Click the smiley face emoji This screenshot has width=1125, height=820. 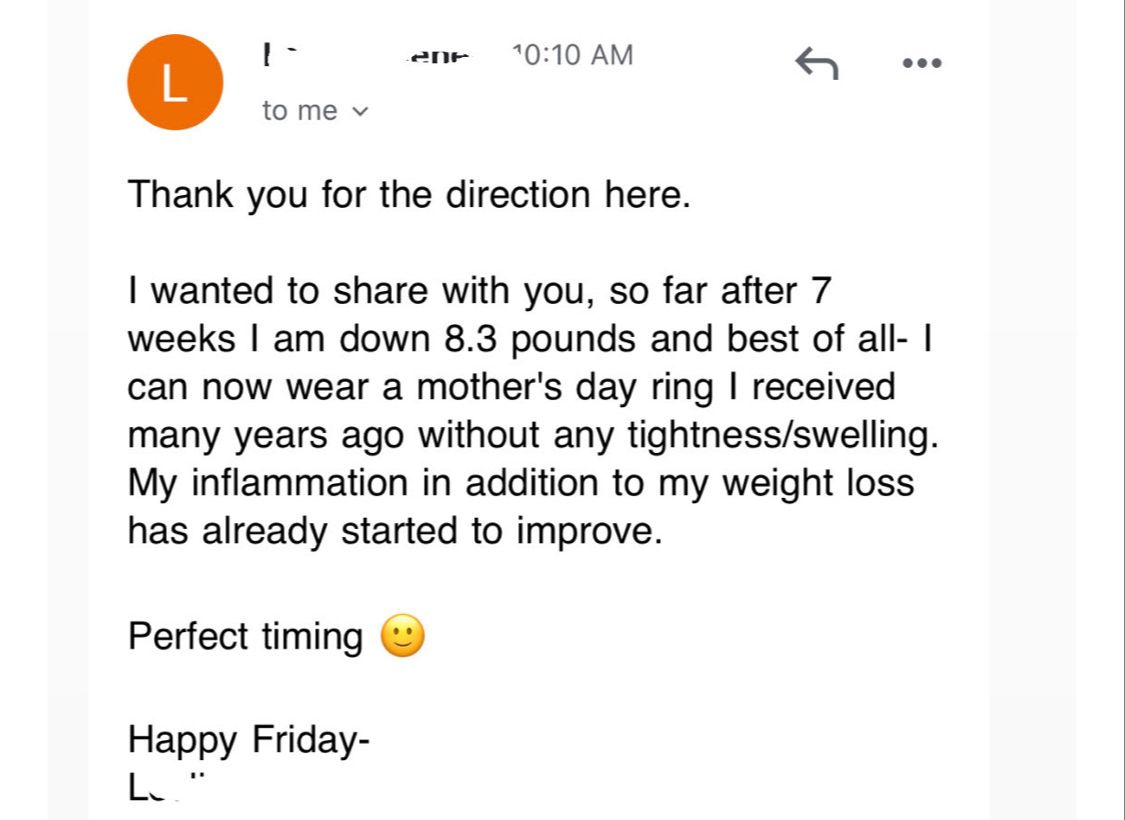point(403,636)
